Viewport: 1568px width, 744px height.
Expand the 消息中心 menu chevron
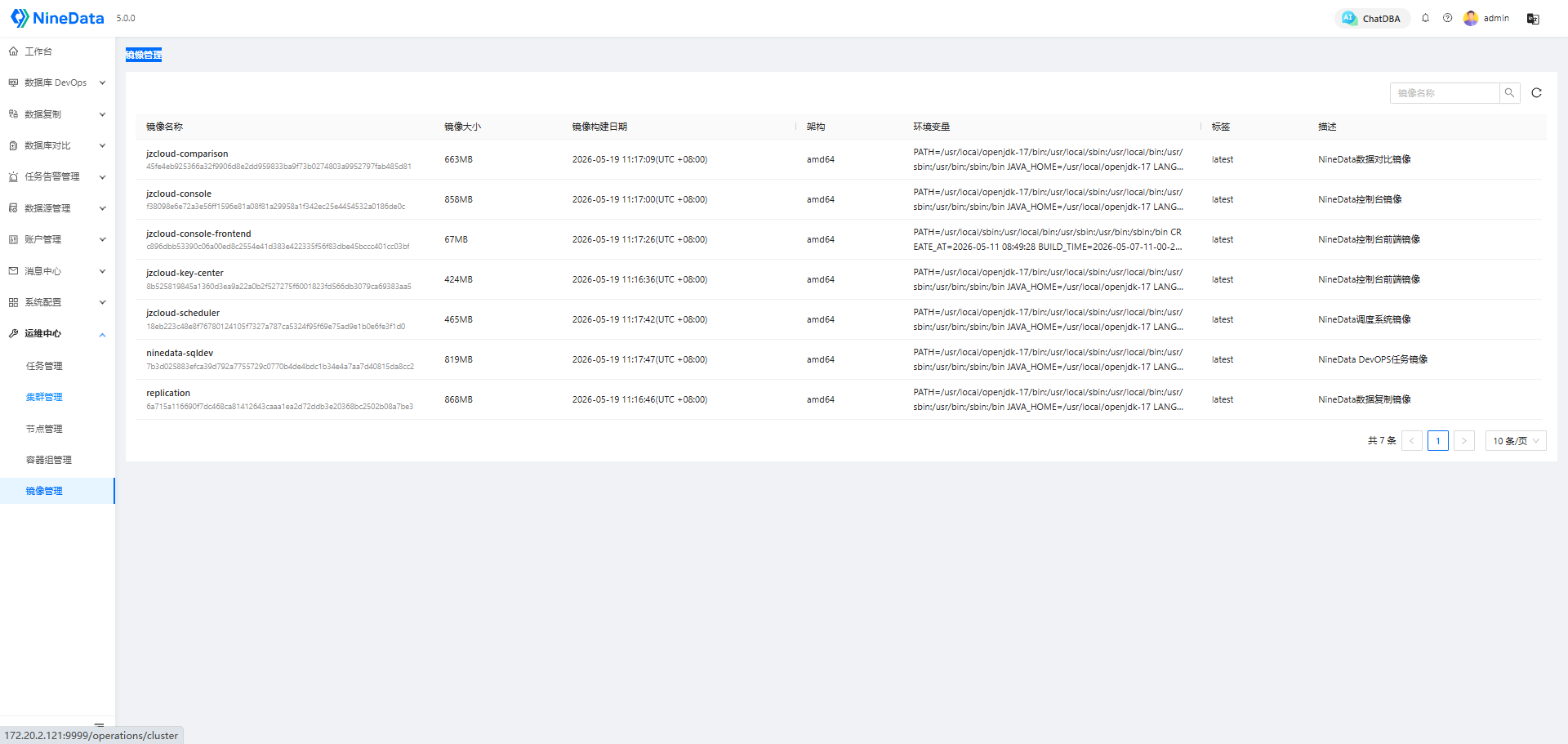click(x=102, y=271)
